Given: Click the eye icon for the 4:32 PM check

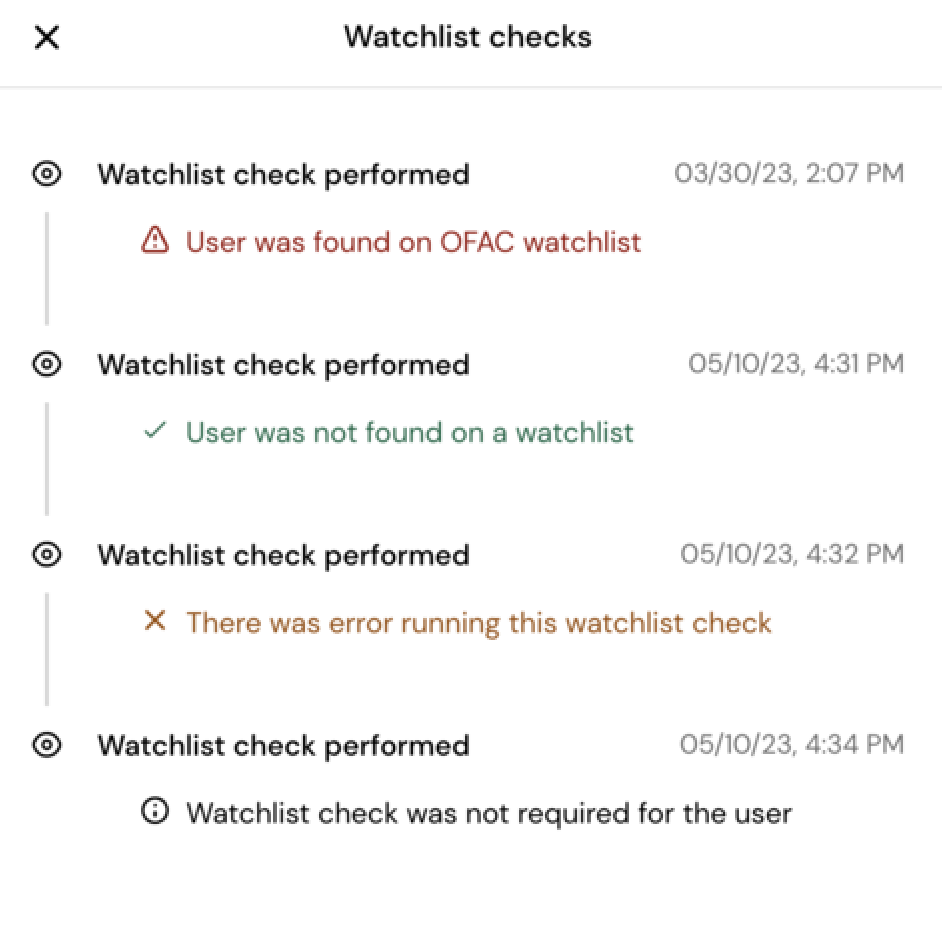Looking at the screenshot, I should click(47, 554).
